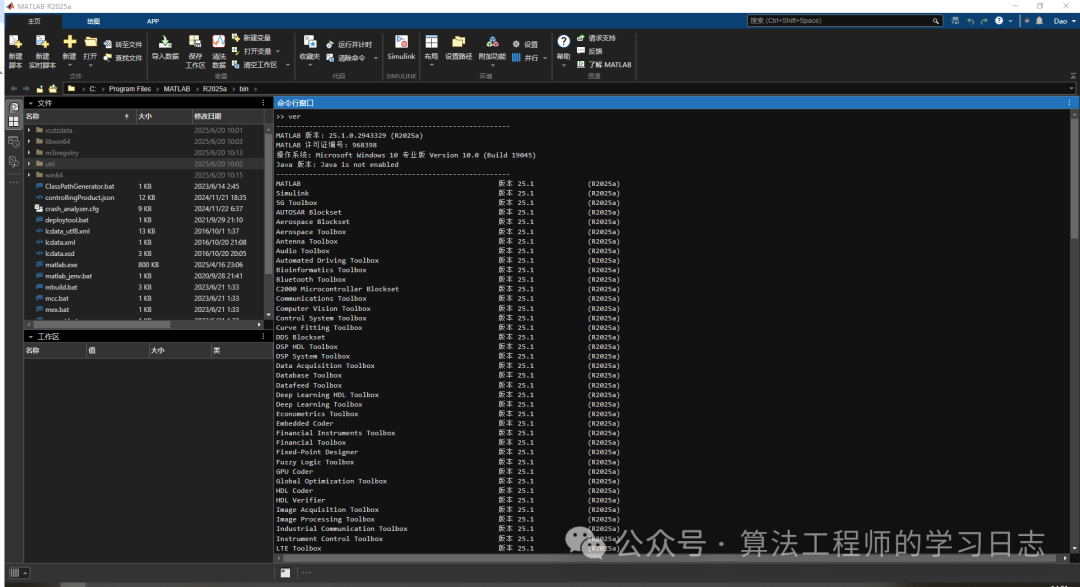The width and height of the screenshot is (1080, 587).
Task: Expand the m3iregistry folder
Action: tap(30, 153)
